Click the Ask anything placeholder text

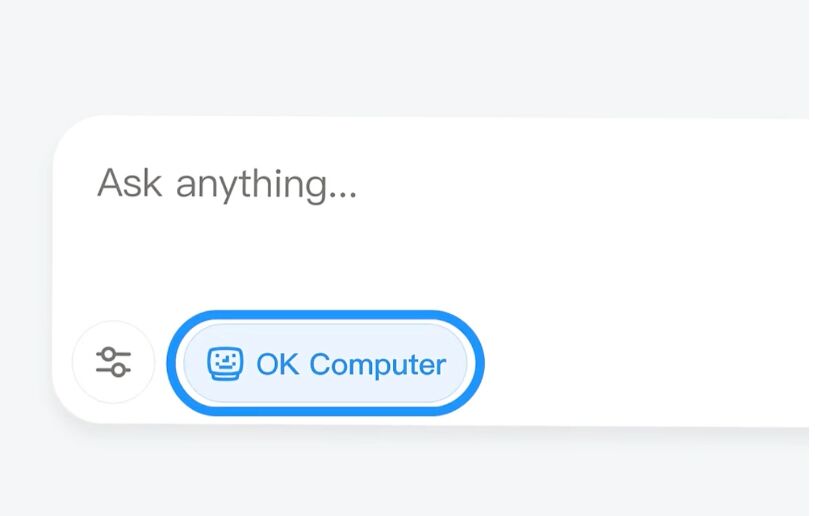pos(227,184)
